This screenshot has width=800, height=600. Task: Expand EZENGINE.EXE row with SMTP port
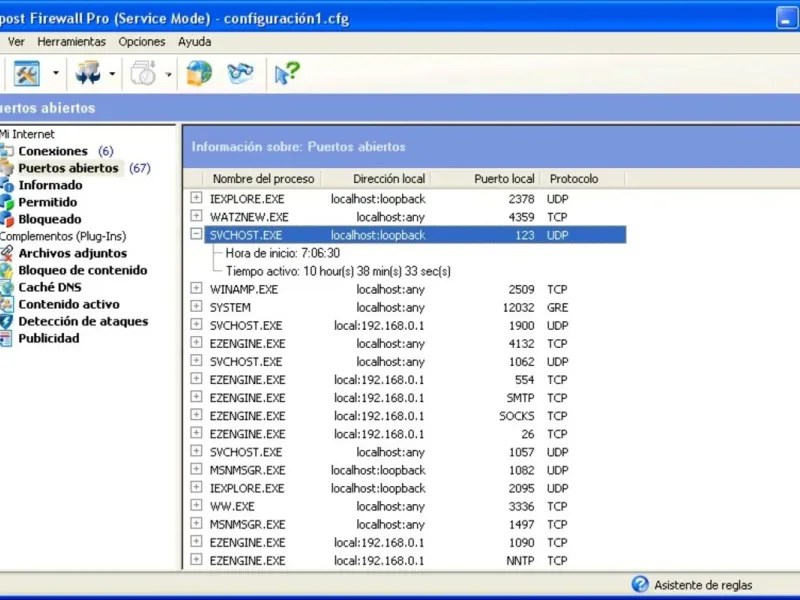pos(196,396)
